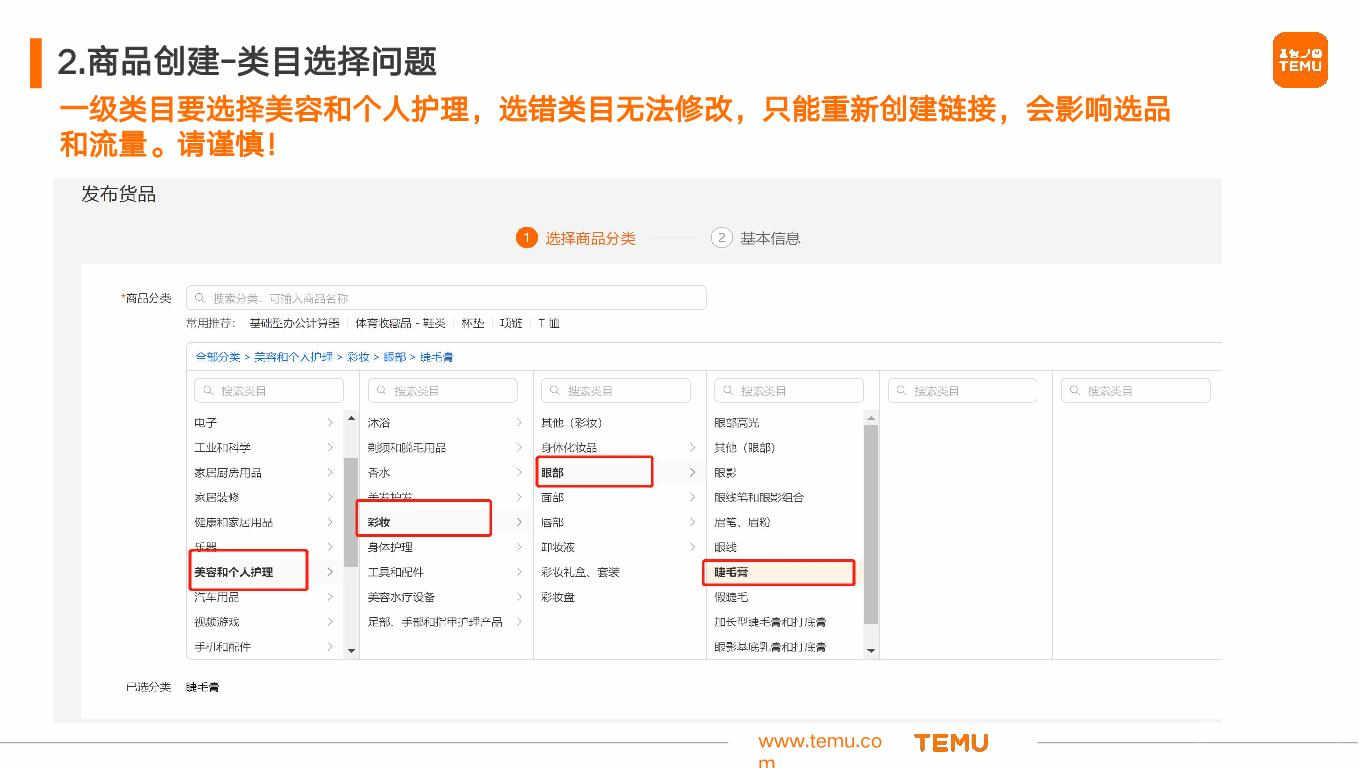Select the 手机和配件 category
Screen dimensions: 1359x768
tap(223, 647)
